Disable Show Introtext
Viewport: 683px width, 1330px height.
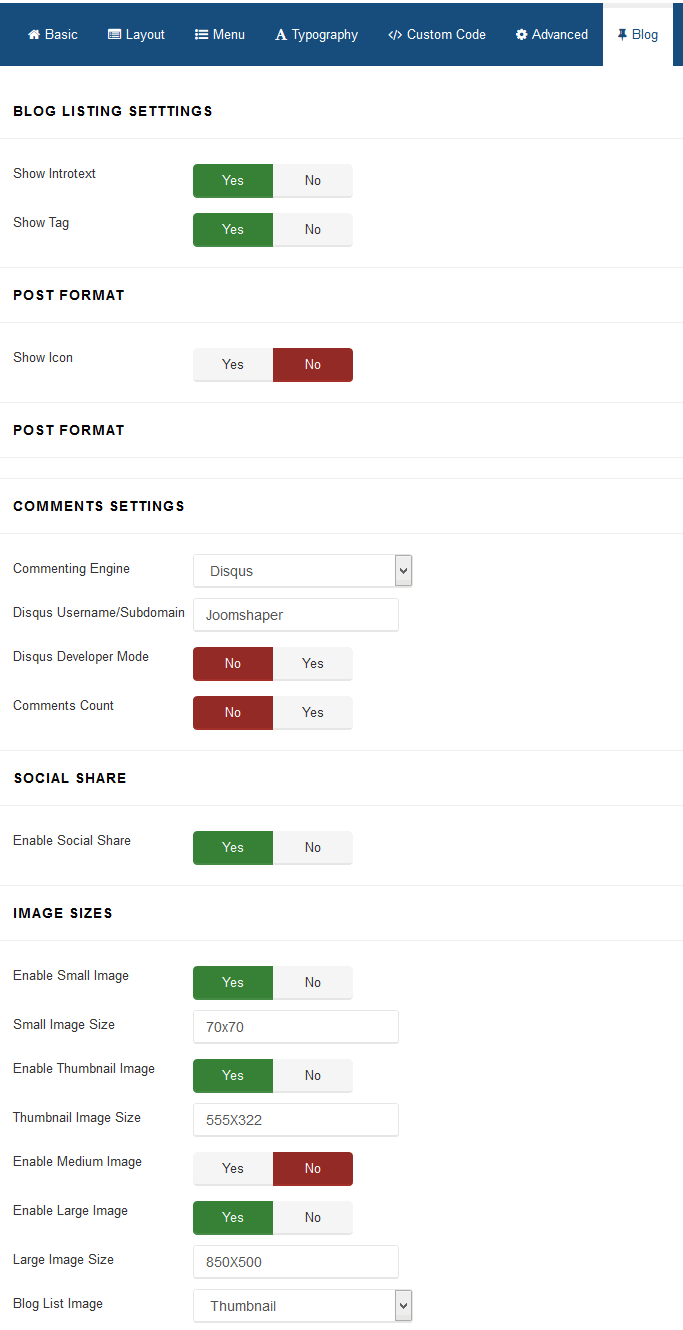(x=313, y=181)
